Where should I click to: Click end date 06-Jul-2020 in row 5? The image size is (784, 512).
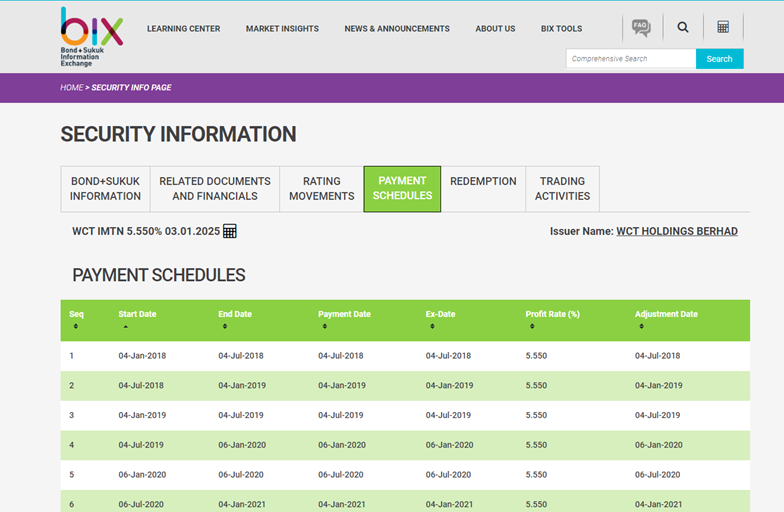241,474
